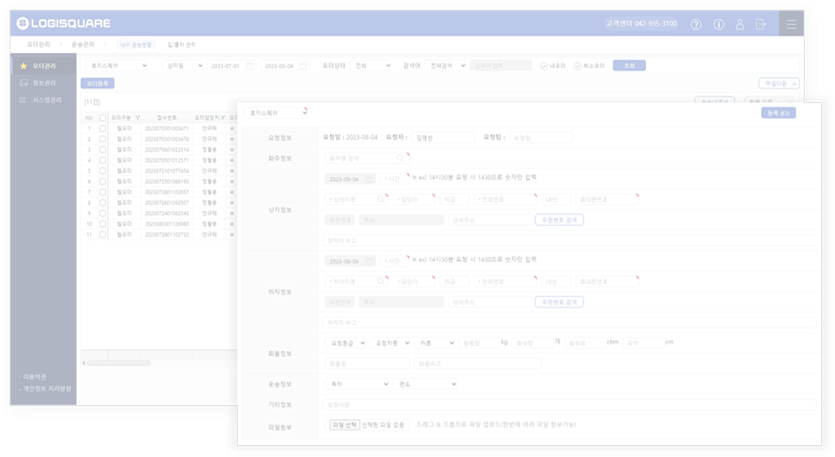Open calendar icon in 하차정보 date field
Image resolution: width=835 pixels, height=457 pixels.
tap(368, 261)
